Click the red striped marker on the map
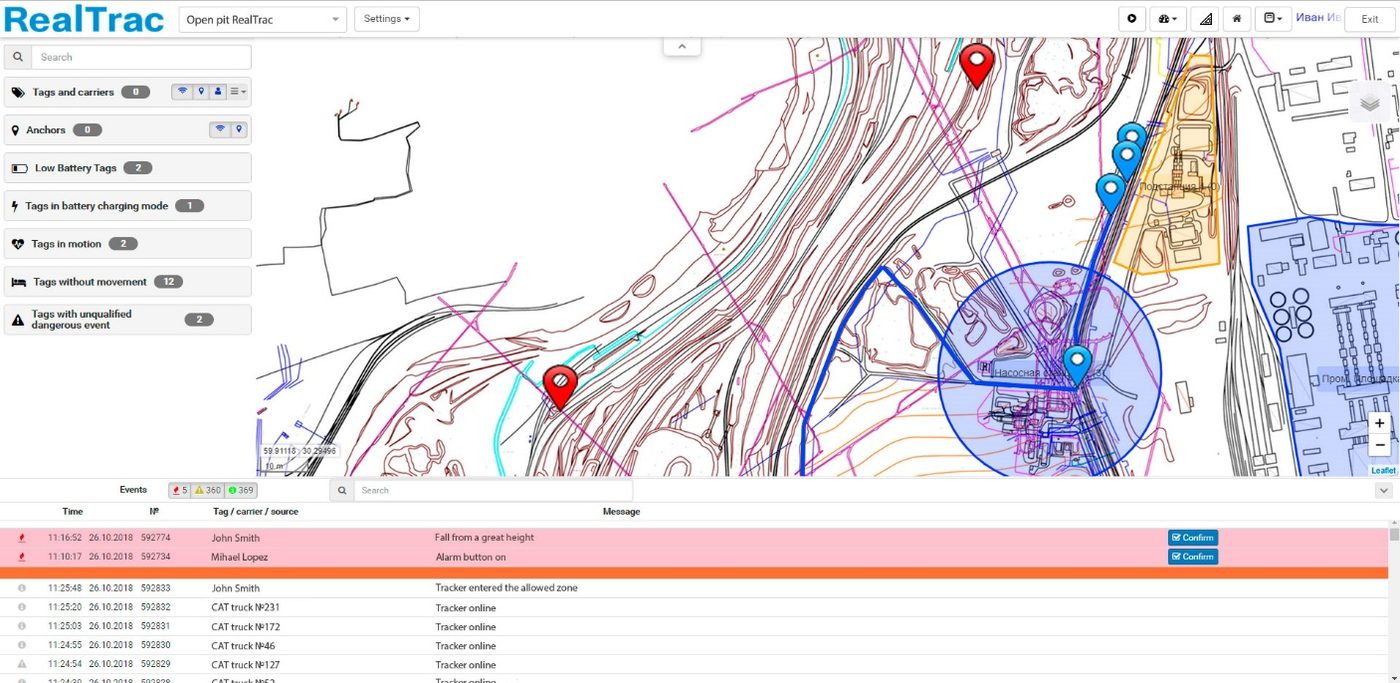Image resolution: width=1400 pixels, height=683 pixels. click(561, 387)
